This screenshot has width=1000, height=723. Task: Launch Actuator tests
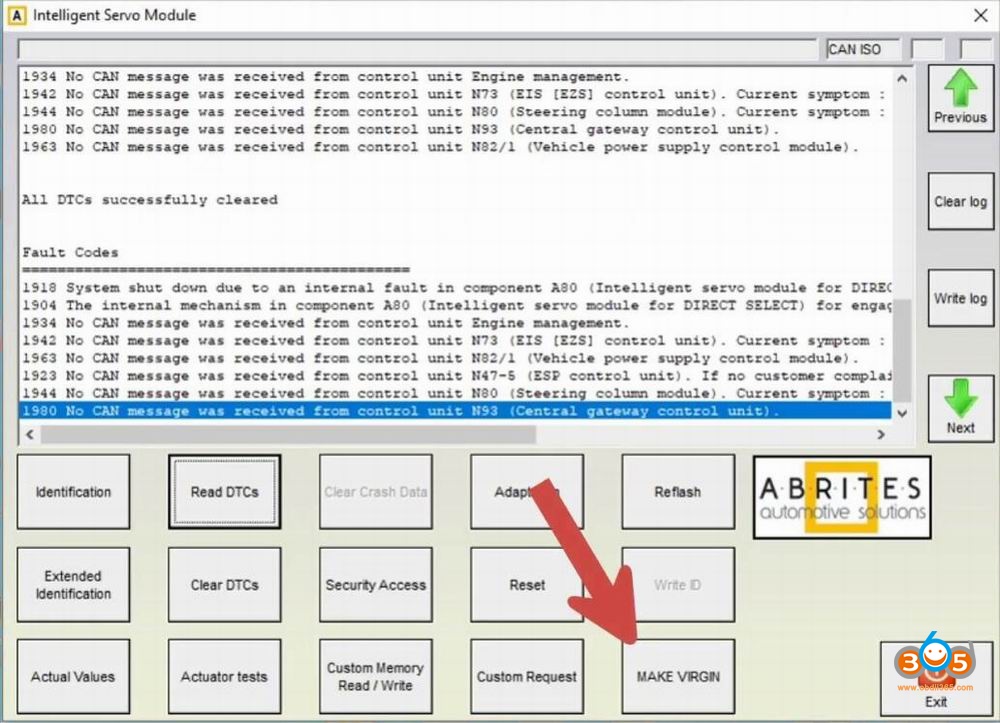click(224, 677)
